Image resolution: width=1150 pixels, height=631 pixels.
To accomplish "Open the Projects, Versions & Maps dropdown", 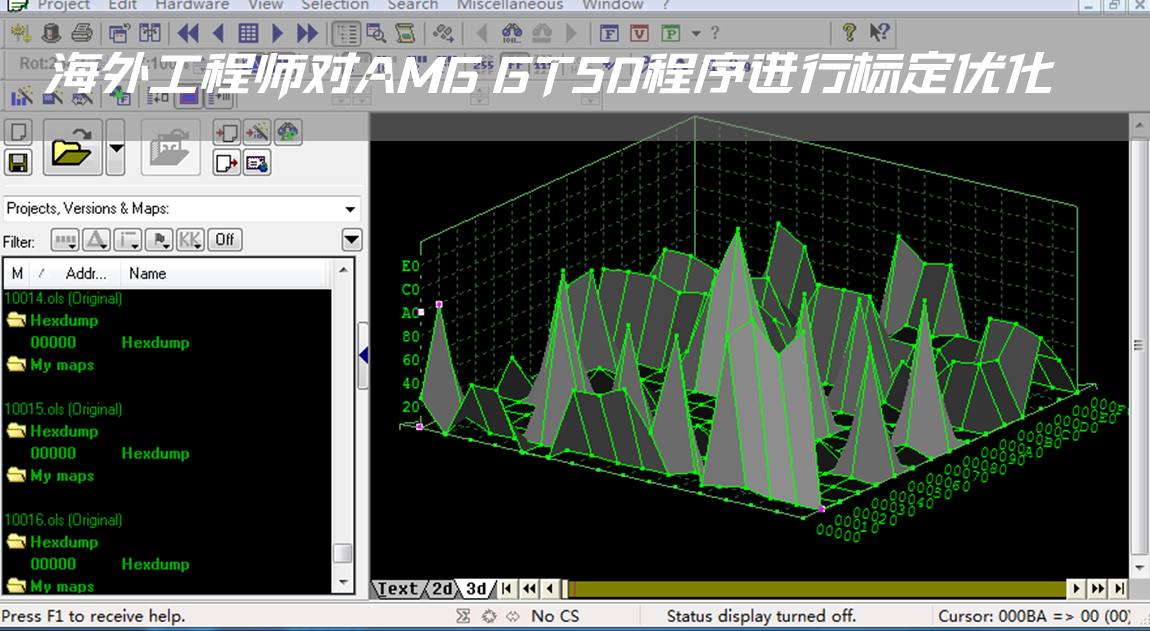I will 350,209.
